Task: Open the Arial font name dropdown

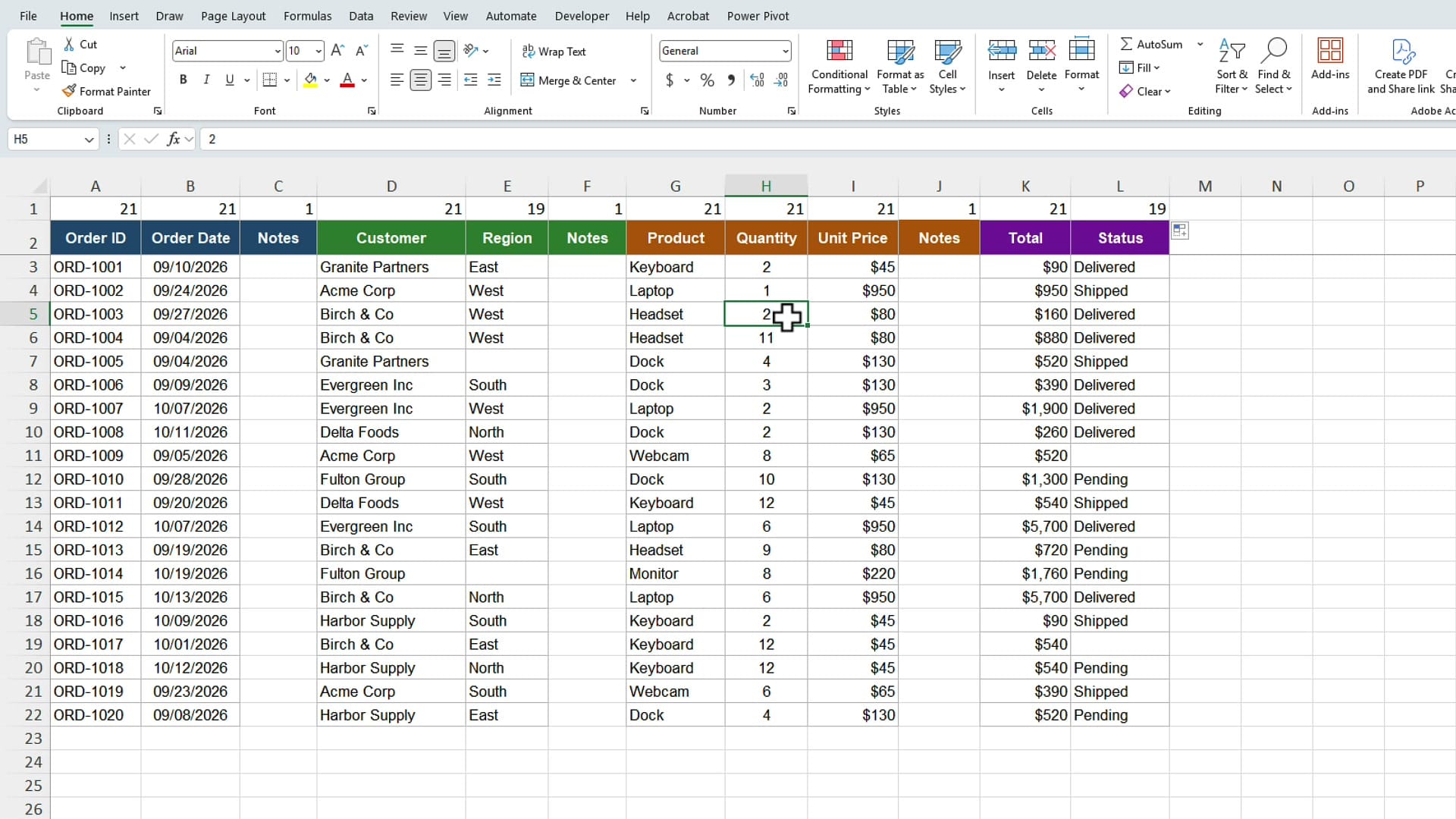Action: [277, 51]
